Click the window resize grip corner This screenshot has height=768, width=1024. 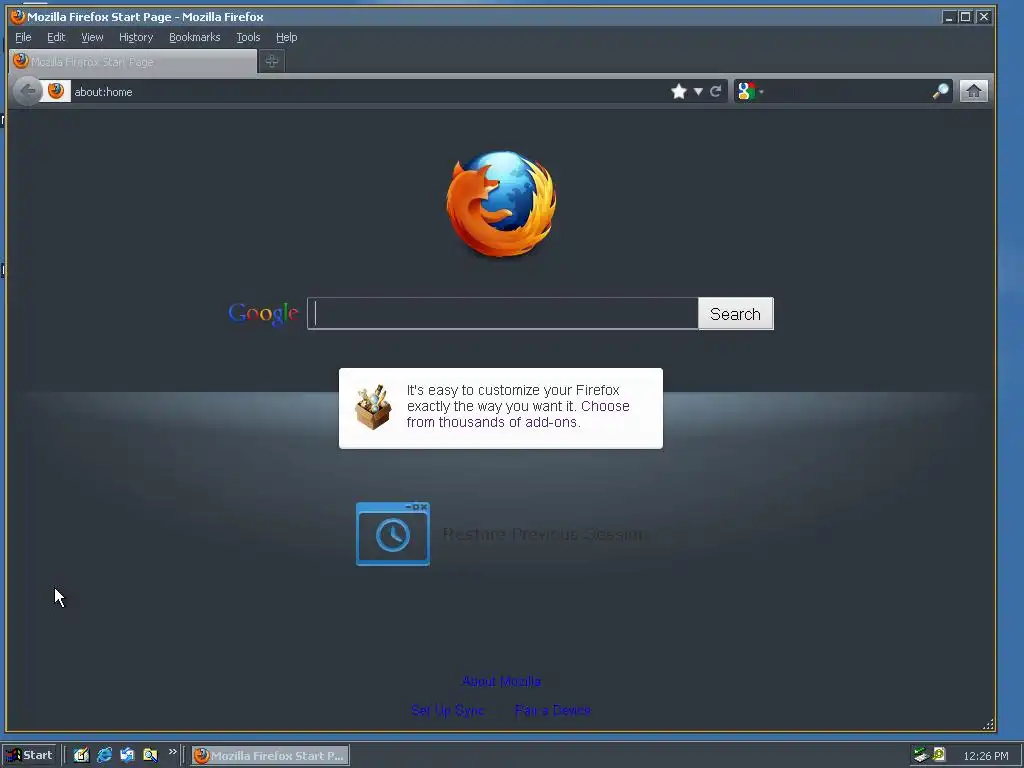tap(989, 724)
